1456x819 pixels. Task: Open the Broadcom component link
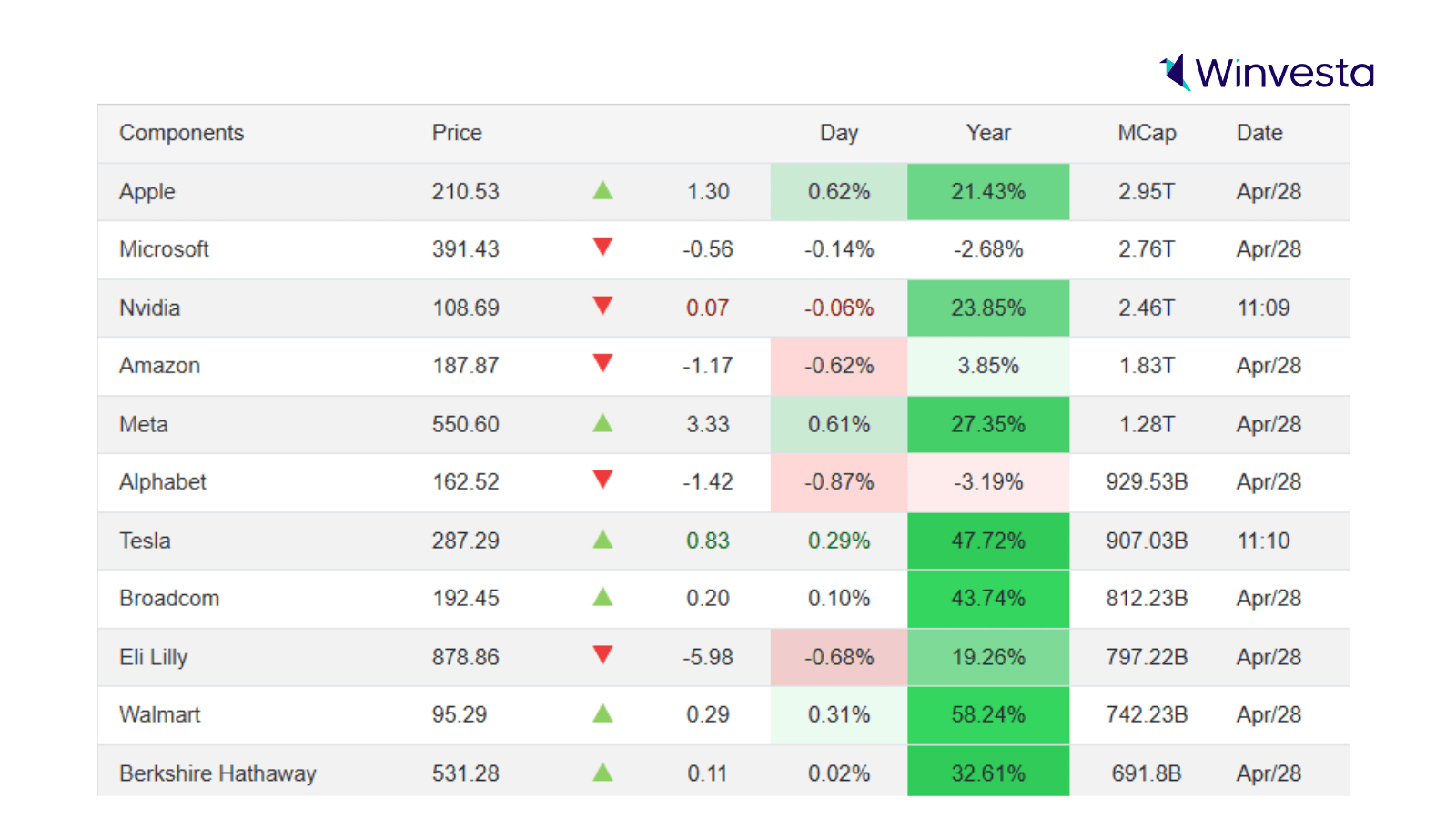click(x=169, y=599)
